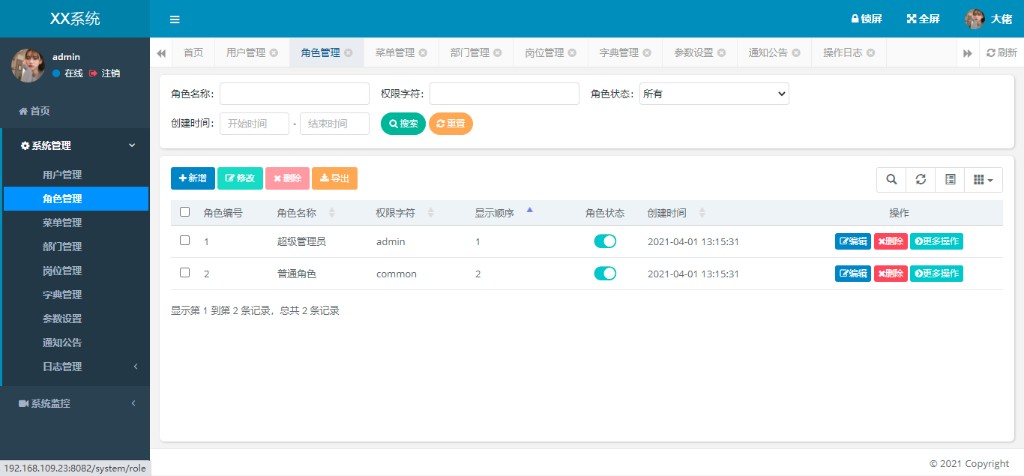Close the 用户管理 tab

tap(274, 53)
